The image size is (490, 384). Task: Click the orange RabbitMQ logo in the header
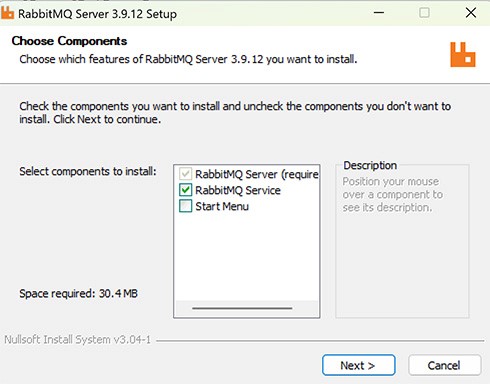point(463,55)
